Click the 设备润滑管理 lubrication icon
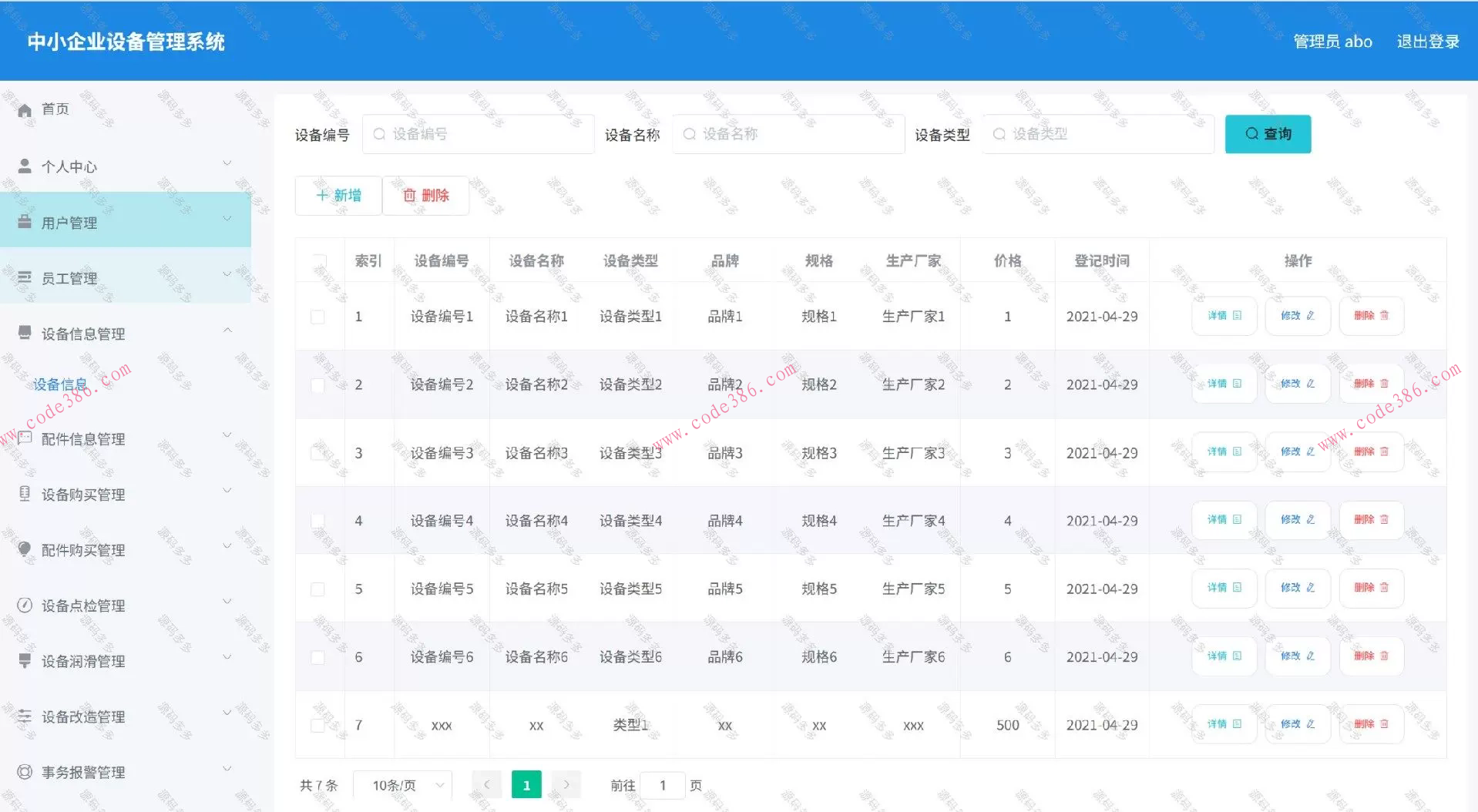1478x812 pixels. [x=24, y=660]
